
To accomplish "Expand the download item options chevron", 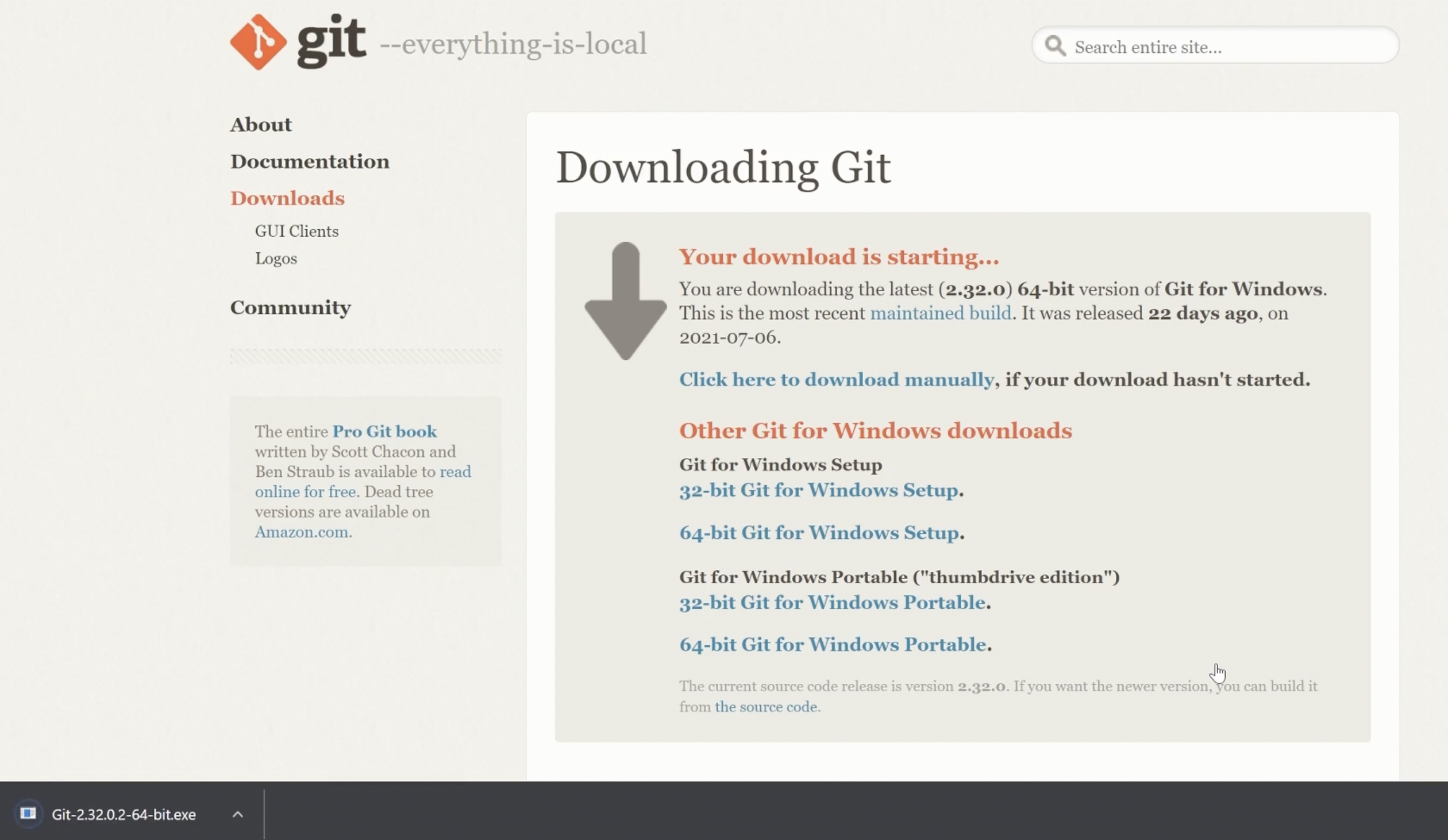I will [237, 814].
